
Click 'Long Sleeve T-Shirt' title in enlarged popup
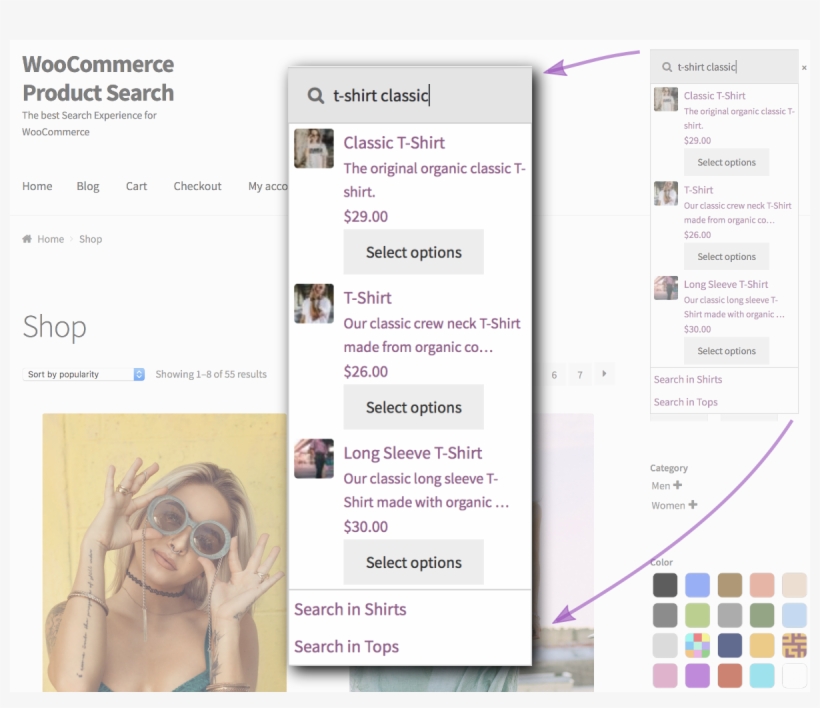coord(413,453)
